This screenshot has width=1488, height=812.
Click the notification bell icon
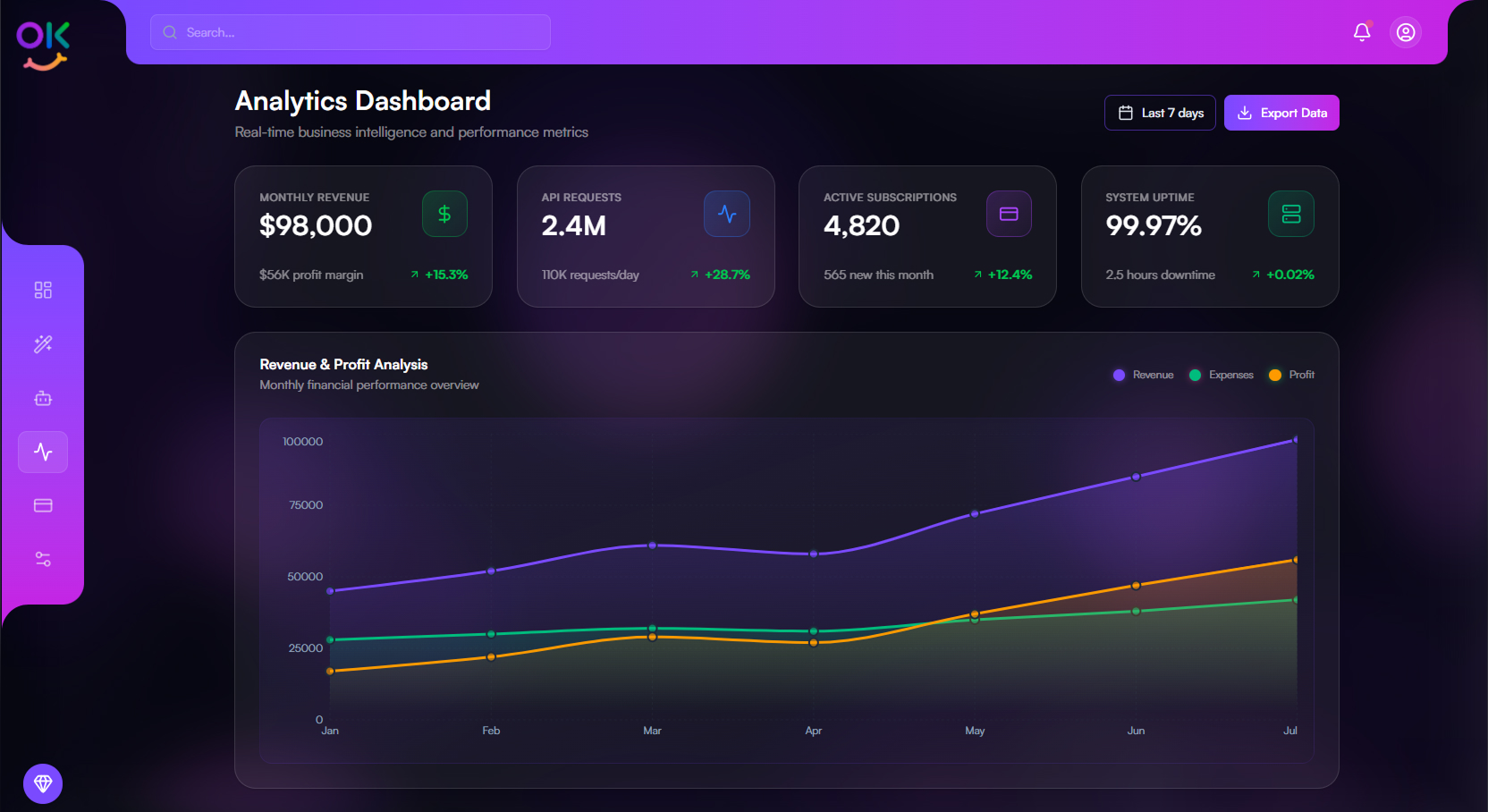1362,32
